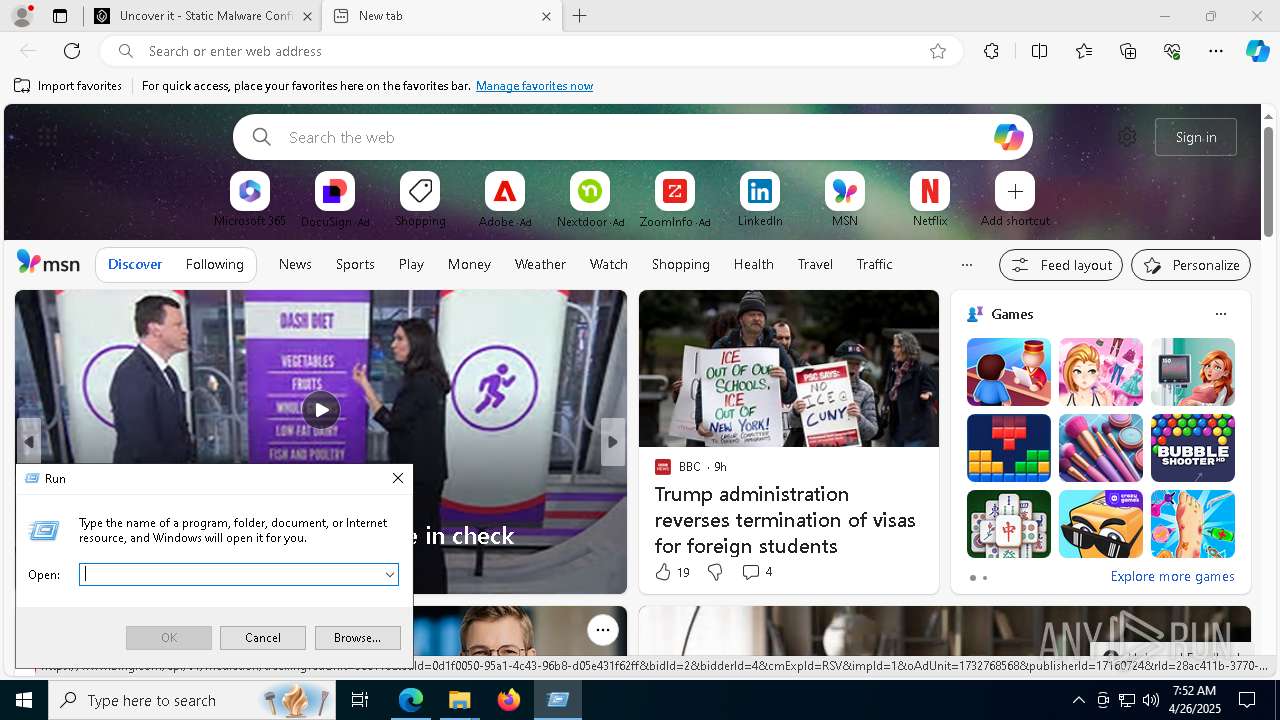Image resolution: width=1280 pixels, height=720 pixels.
Task: Like the Trump administration visas article
Action: click(x=663, y=572)
